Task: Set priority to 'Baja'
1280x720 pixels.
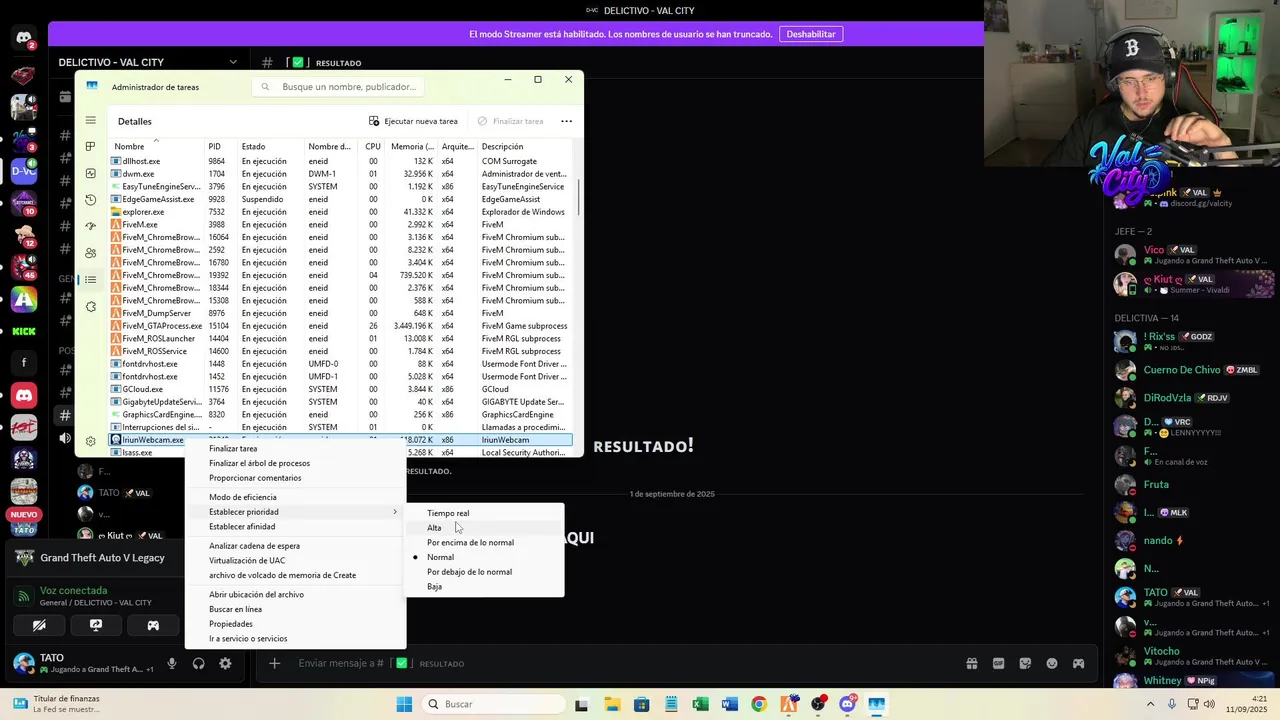Action: coord(484,587)
